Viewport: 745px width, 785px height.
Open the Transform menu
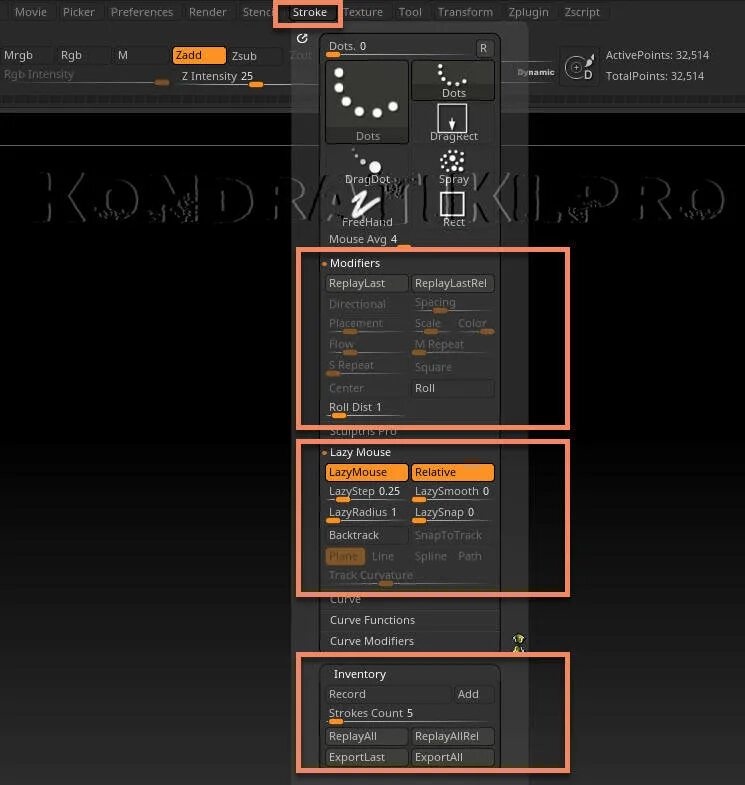pyautogui.click(x=465, y=12)
